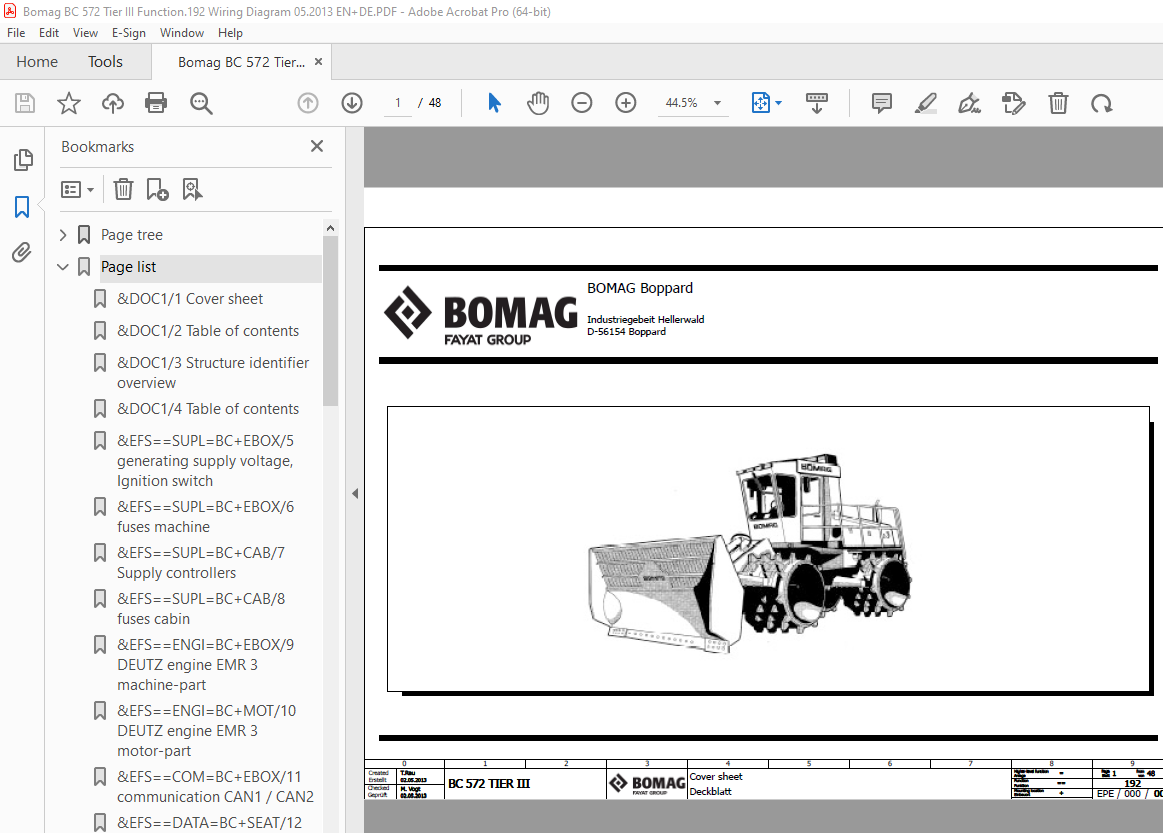The height and width of the screenshot is (833, 1163).
Task: Switch to the Tools tab
Action: pos(105,62)
